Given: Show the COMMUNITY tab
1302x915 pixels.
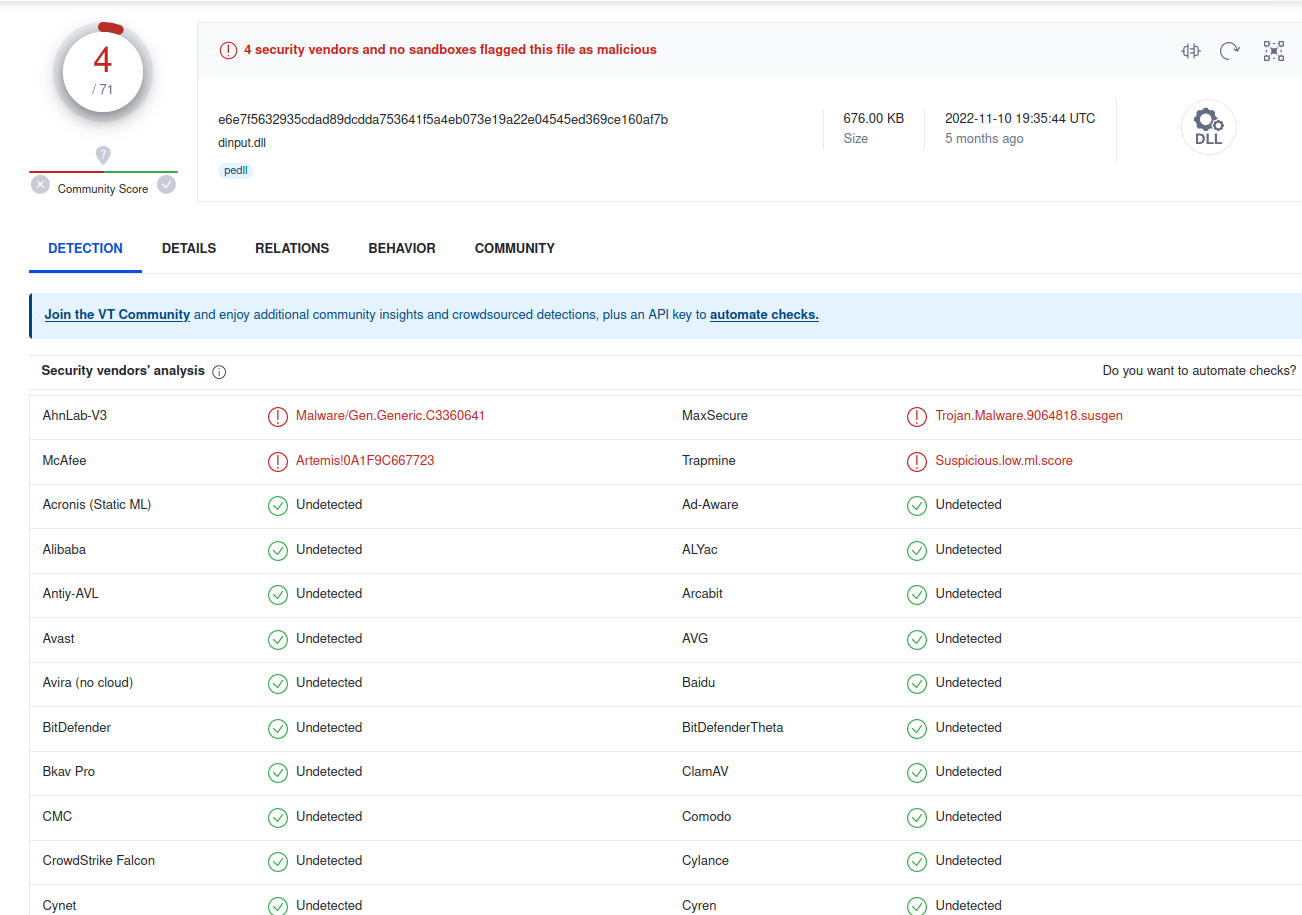Looking at the screenshot, I should 515,248.
